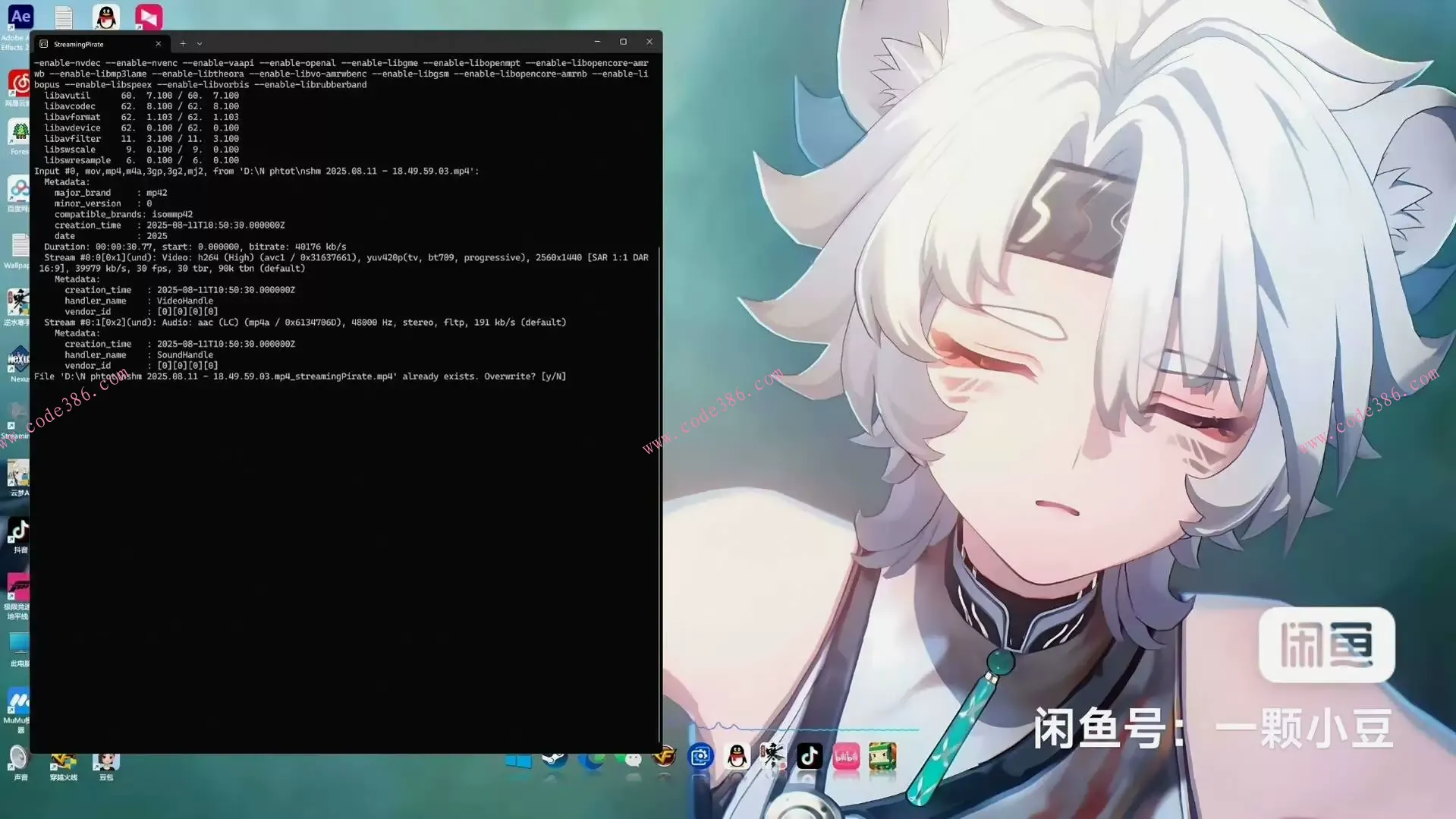
Task: Click the 'libavformat' version line
Action: [x=141, y=117]
